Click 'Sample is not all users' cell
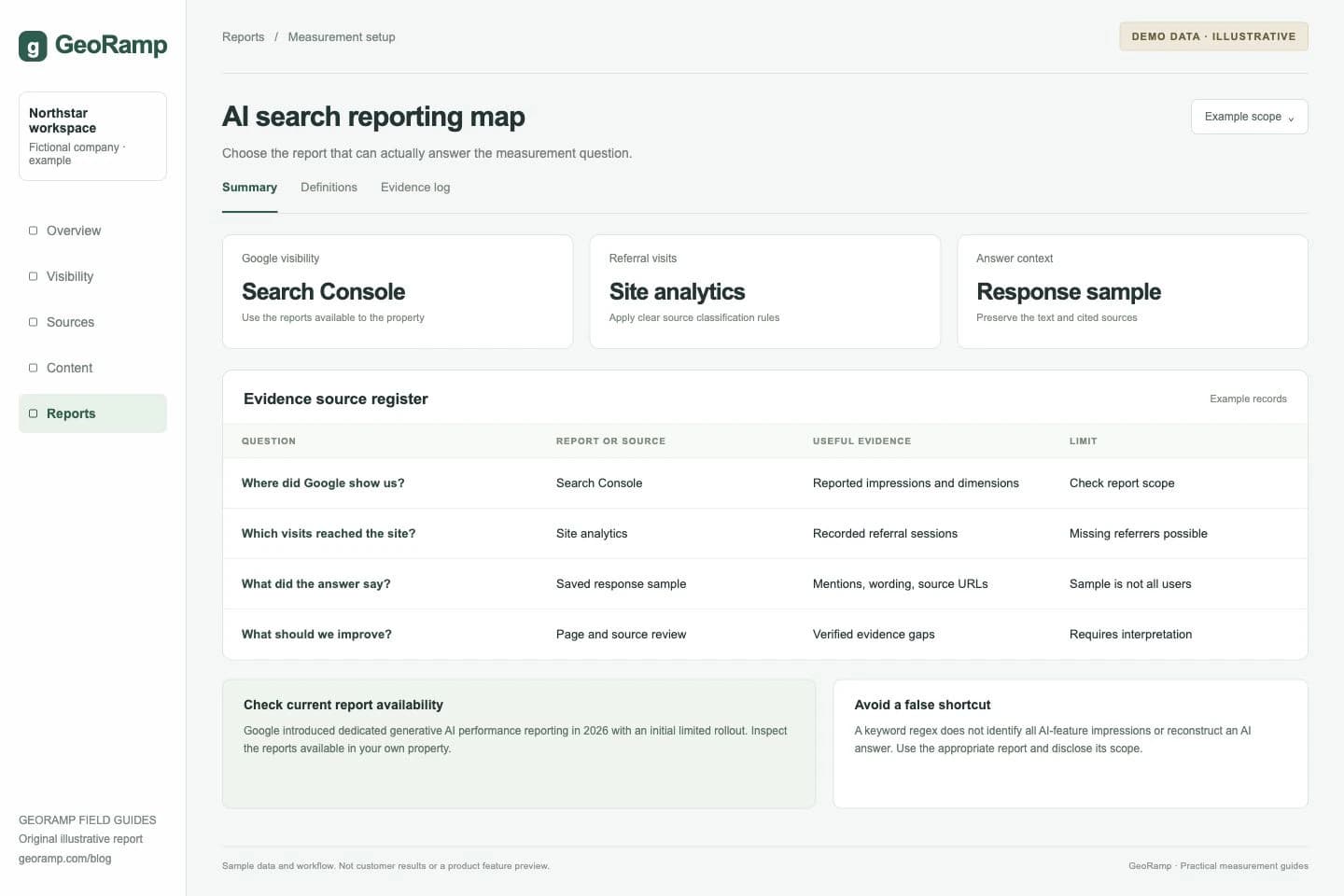 click(1130, 584)
